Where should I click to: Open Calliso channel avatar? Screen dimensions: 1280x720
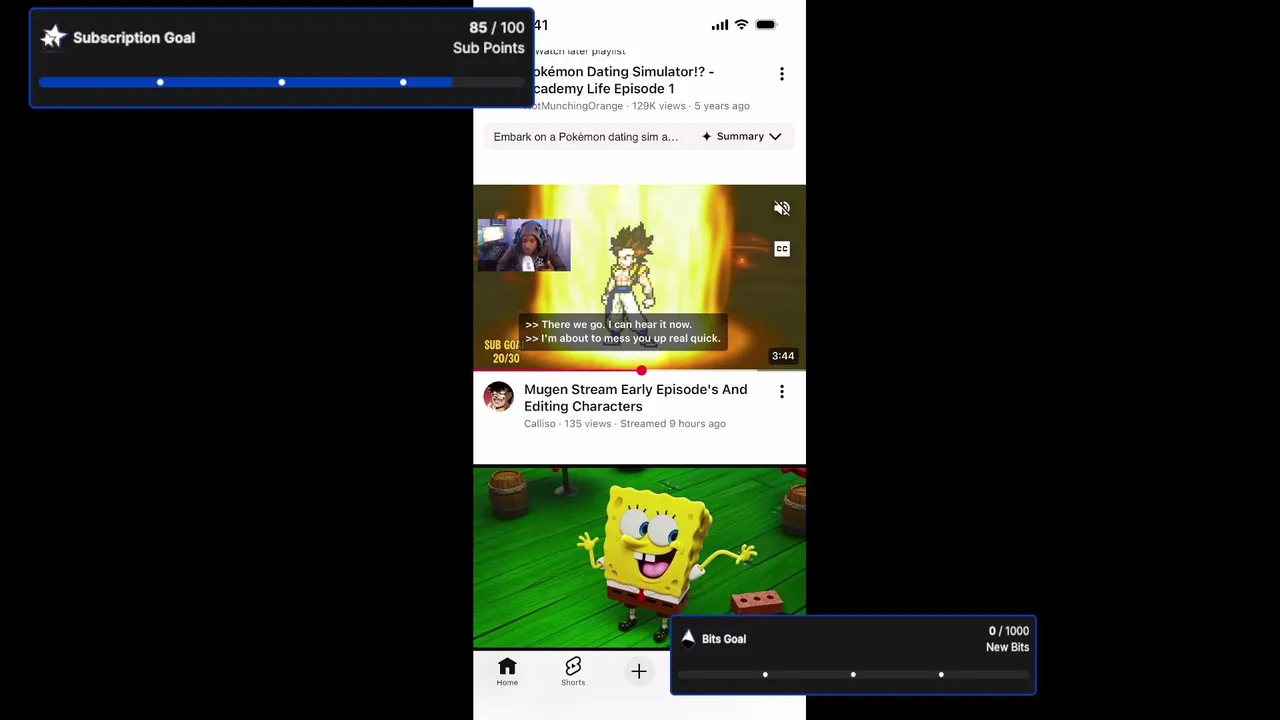(498, 397)
